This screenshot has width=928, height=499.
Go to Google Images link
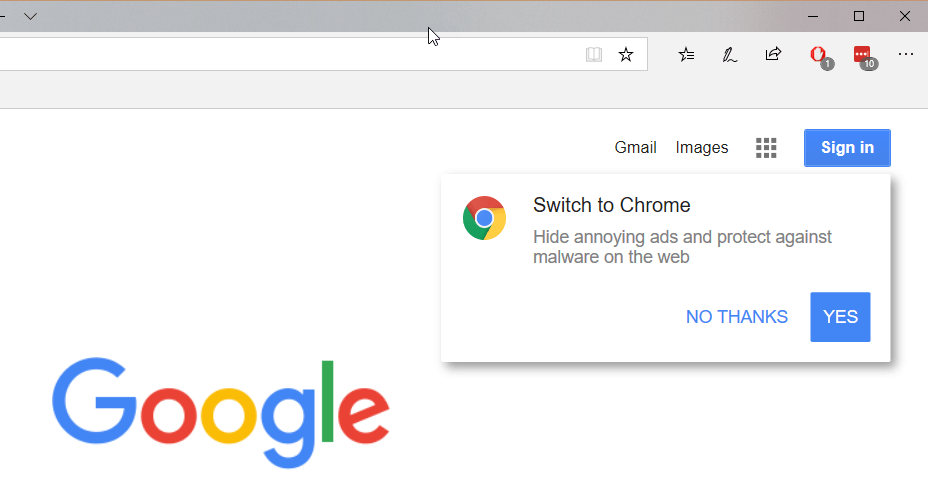point(702,148)
